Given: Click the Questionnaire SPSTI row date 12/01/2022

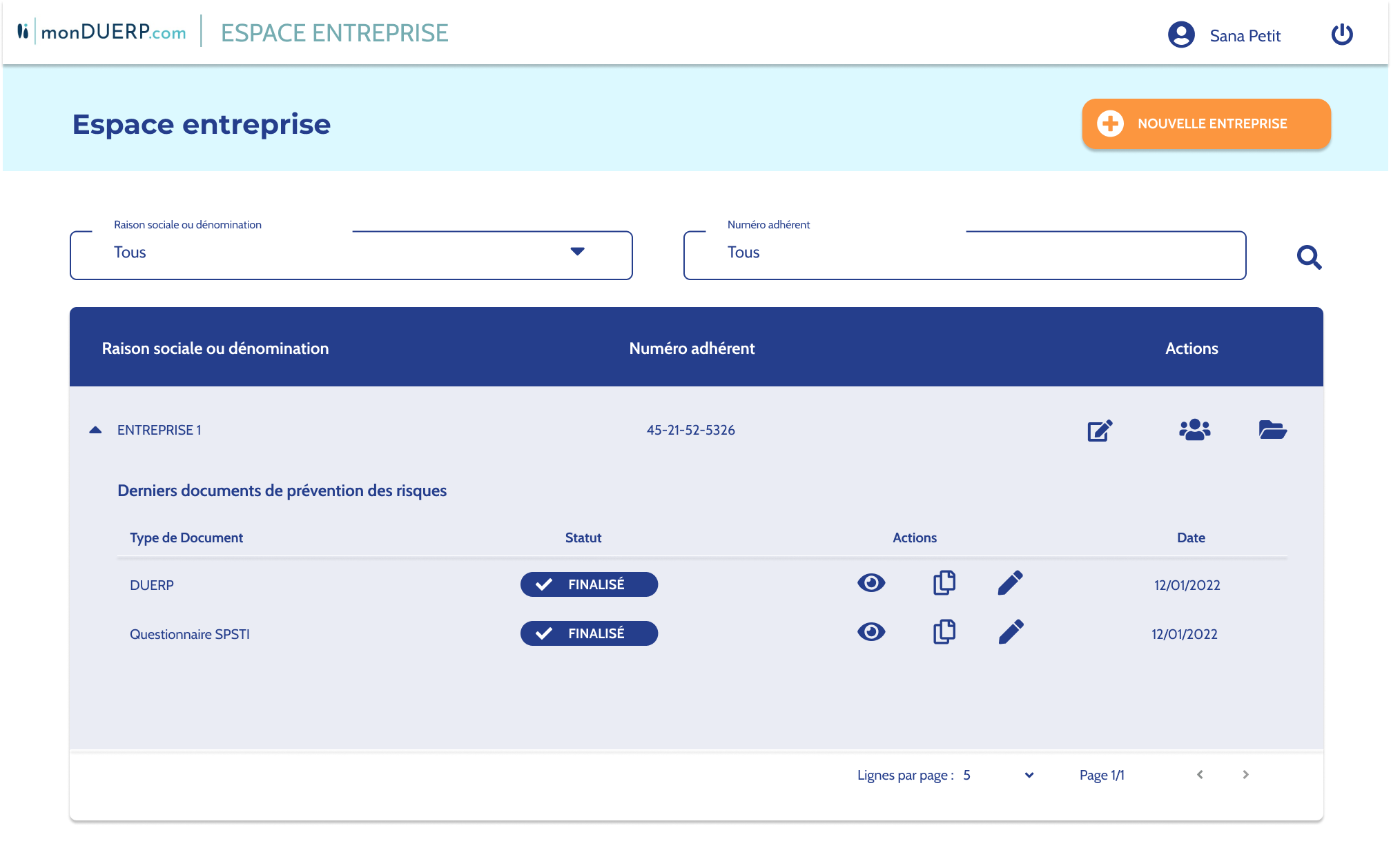Looking at the screenshot, I should (x=1185, y=634).
